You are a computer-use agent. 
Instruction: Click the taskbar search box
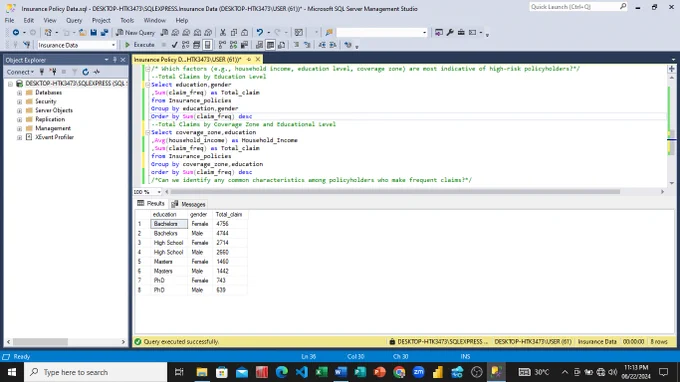[x=95, y=372]
